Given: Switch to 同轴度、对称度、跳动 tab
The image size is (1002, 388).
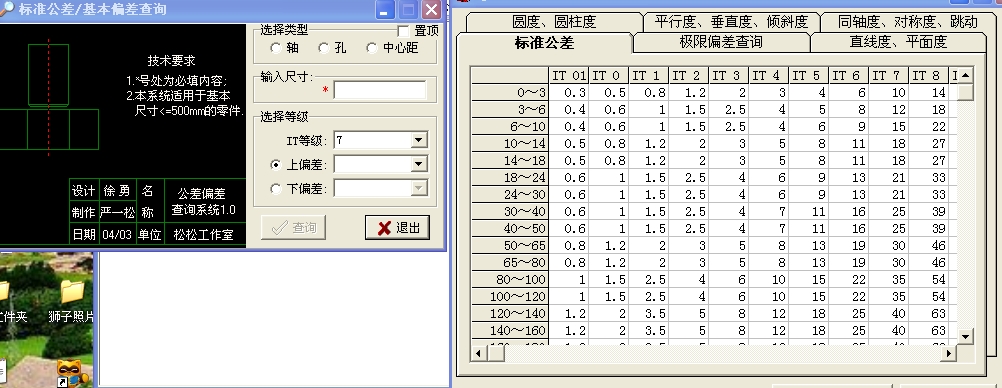Looking at the screenshot, I should (907, 22).
